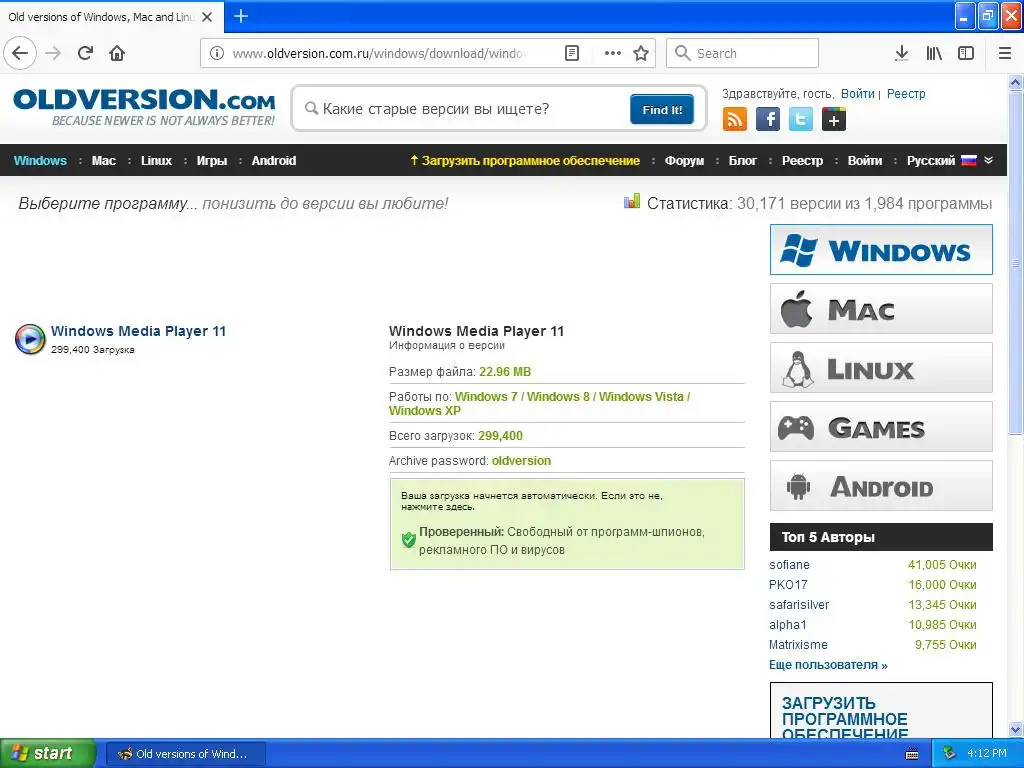Reload the current page
The height and width of the screenshot is (768, 1024).
pyautogui.click(x=85, y=53)
